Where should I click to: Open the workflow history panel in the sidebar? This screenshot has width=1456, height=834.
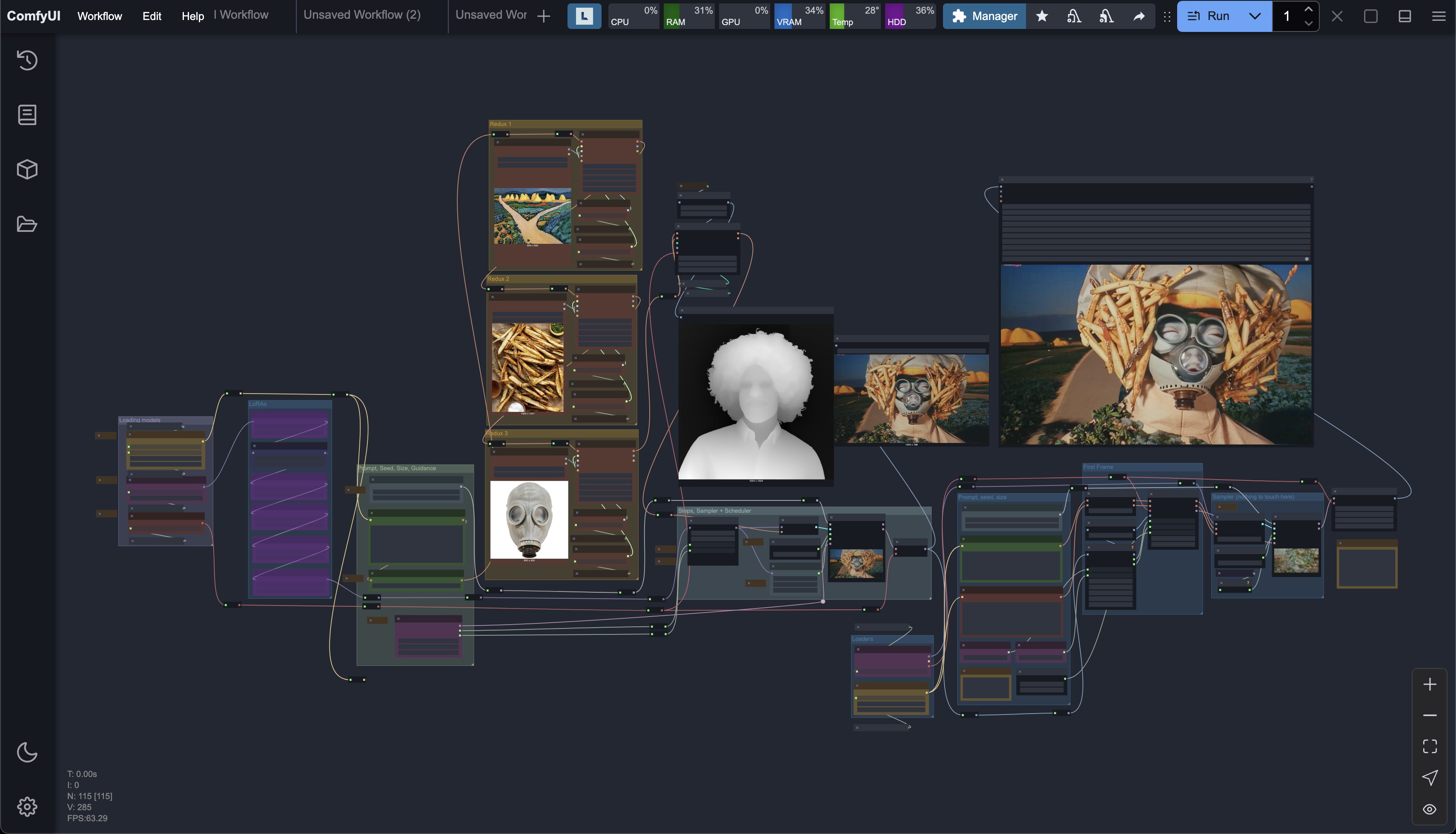point(27,60)
